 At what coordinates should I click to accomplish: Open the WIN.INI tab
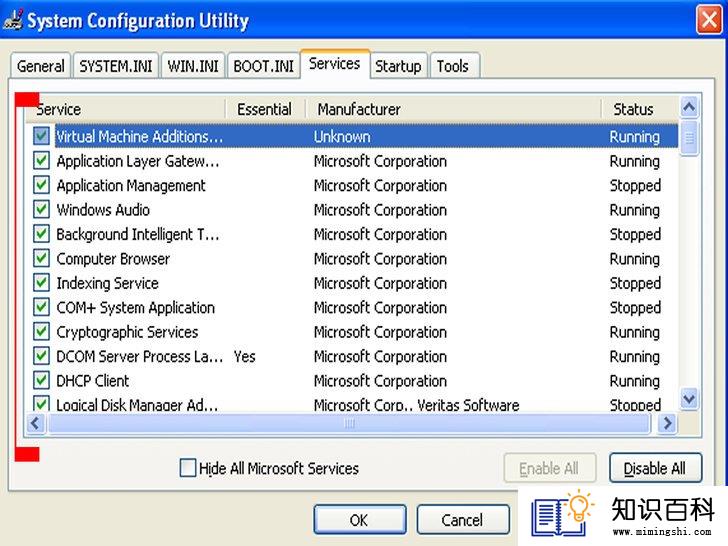coord(193,66)
